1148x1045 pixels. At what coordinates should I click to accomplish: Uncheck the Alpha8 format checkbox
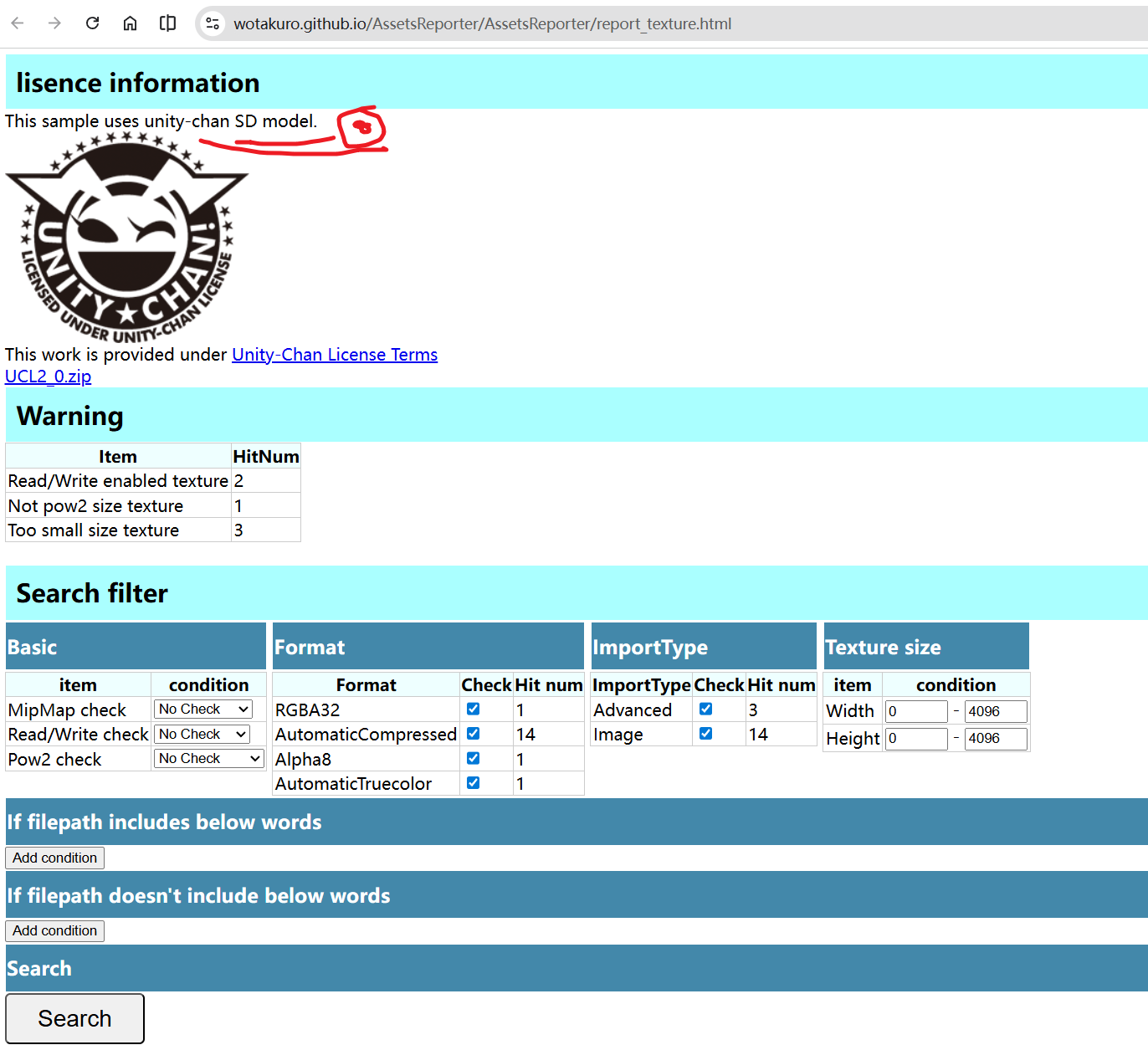[x=473, y=758]
